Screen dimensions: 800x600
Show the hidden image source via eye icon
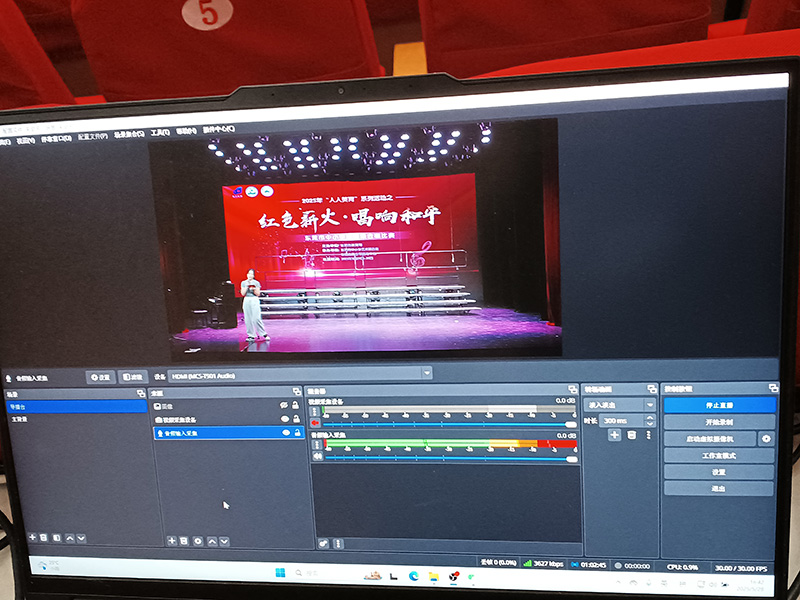[286, 406]
